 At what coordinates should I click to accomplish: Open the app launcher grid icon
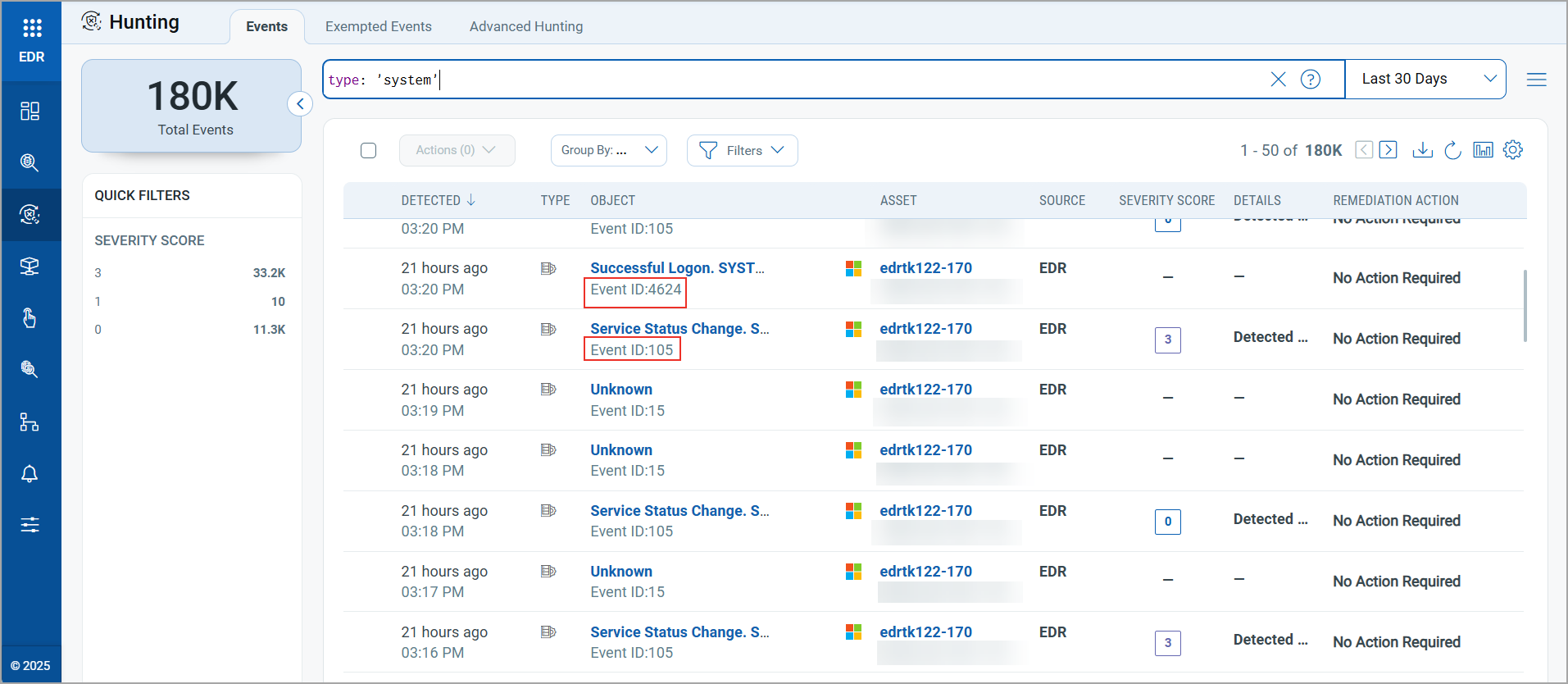click(x=32, y=29)
